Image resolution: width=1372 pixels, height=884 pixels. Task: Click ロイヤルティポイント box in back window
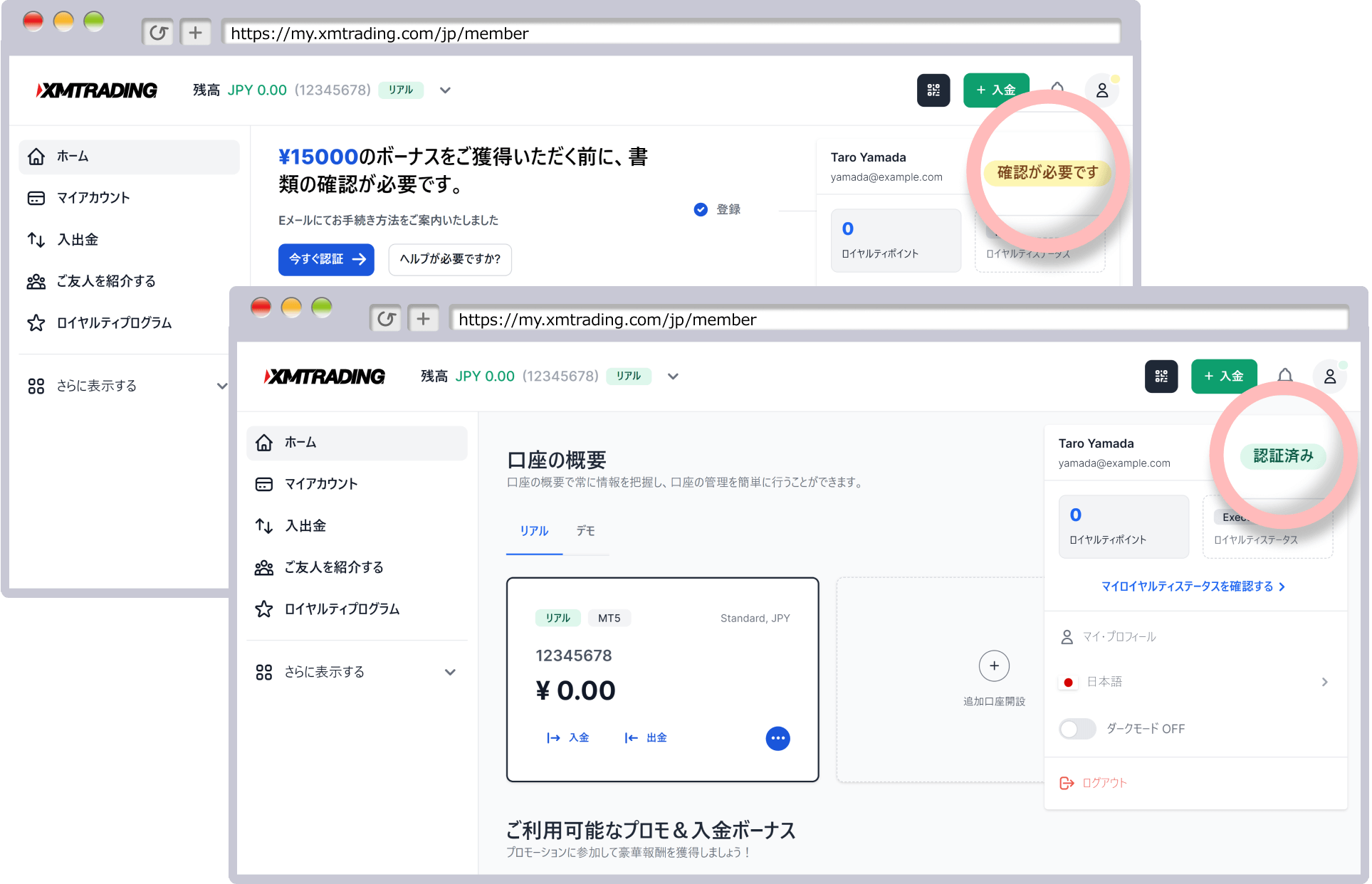pyautogui.click(x=896, y=241)
